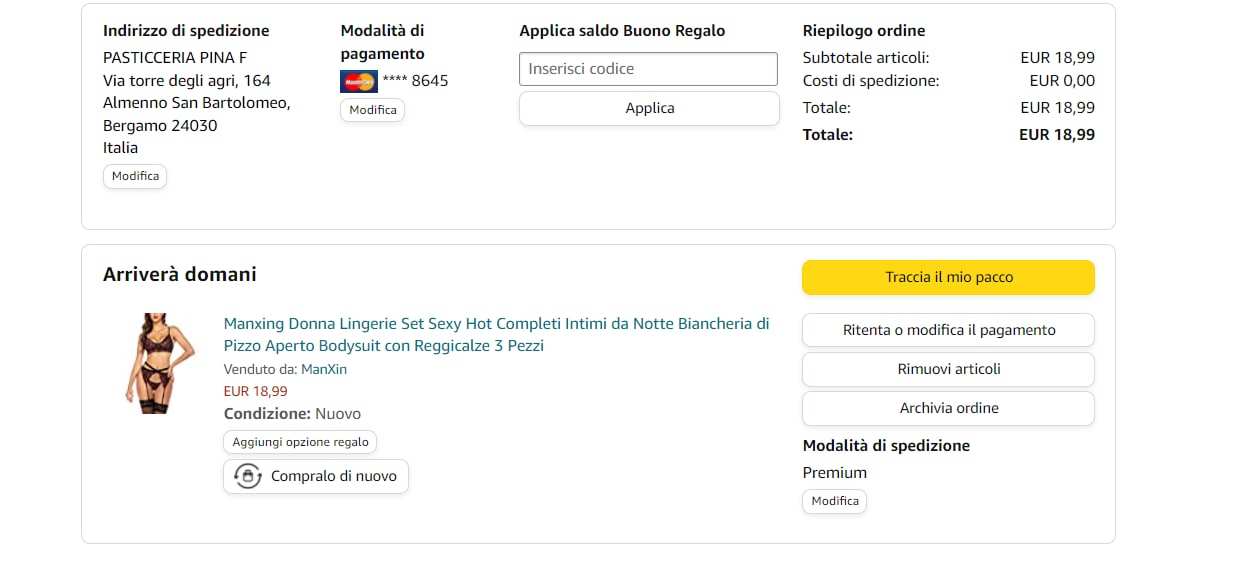Click the Premium shipping method text
The image size is (1244, 564).
[835, 472]
